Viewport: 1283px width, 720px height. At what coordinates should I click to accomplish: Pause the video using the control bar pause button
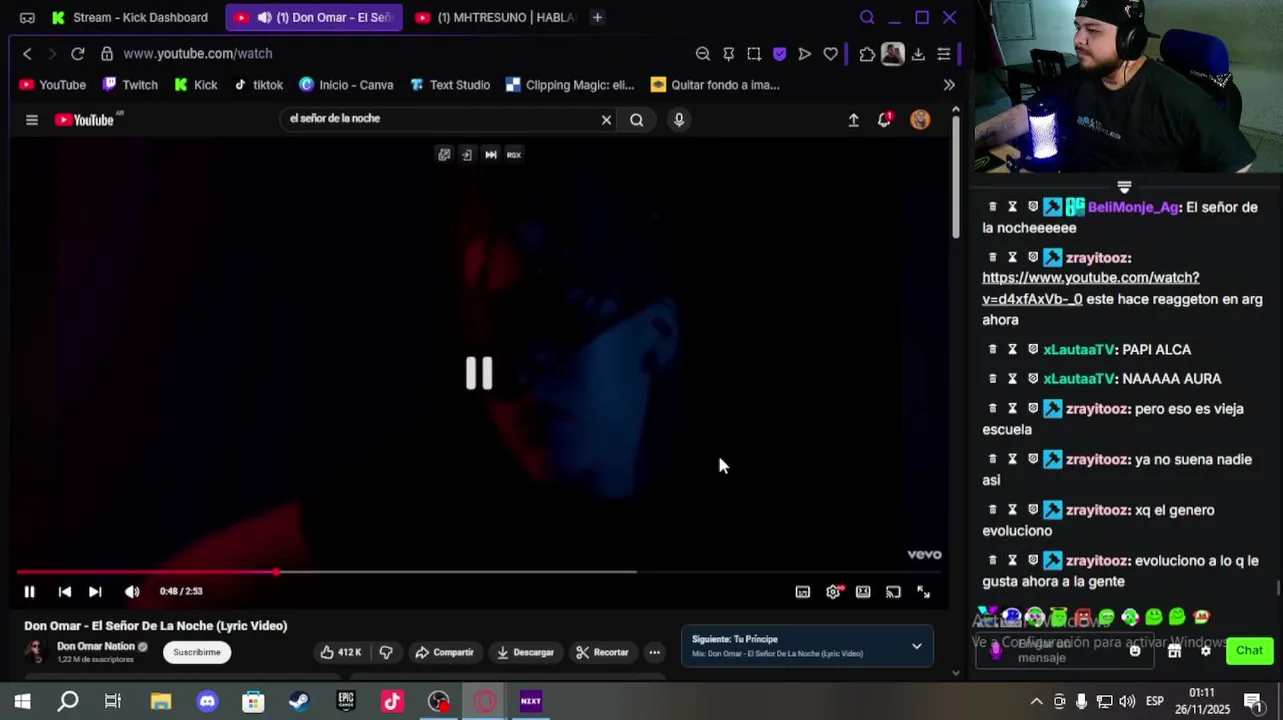tap(29, 592)
